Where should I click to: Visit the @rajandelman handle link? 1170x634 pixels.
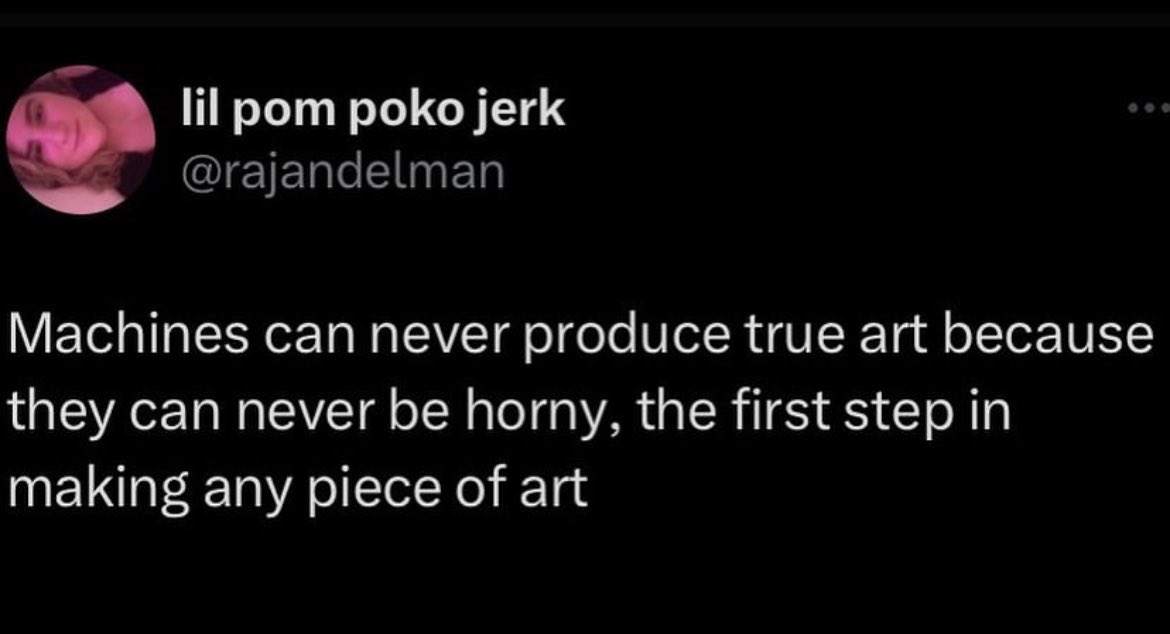[343, 172]
